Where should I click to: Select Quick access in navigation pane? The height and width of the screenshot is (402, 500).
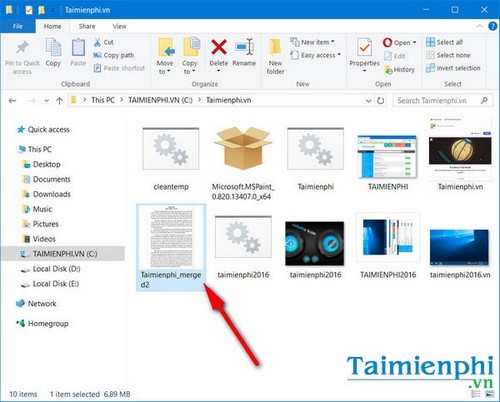click(x=43, y=130)
